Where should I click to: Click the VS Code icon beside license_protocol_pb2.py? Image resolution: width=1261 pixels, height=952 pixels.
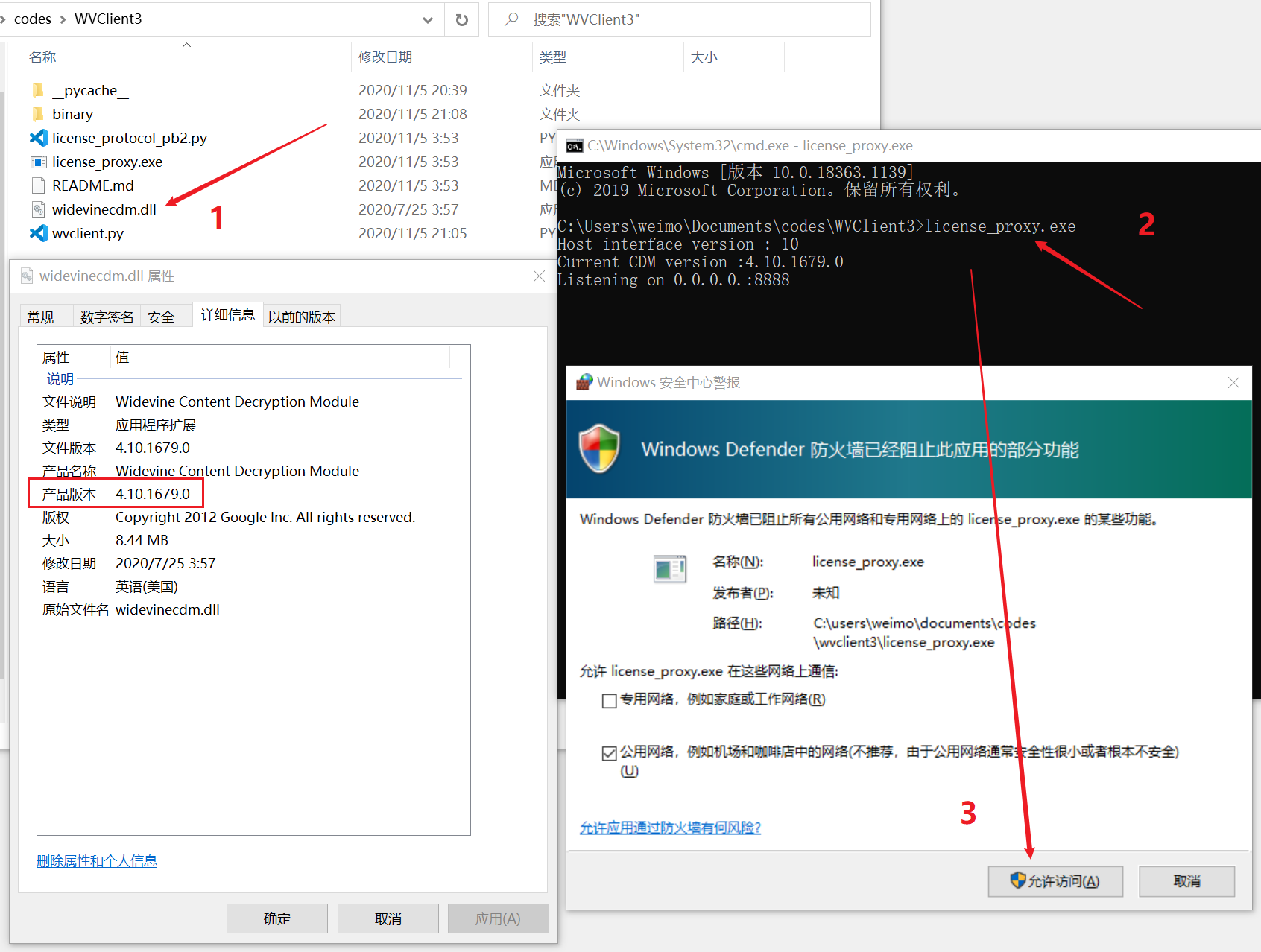38,138
